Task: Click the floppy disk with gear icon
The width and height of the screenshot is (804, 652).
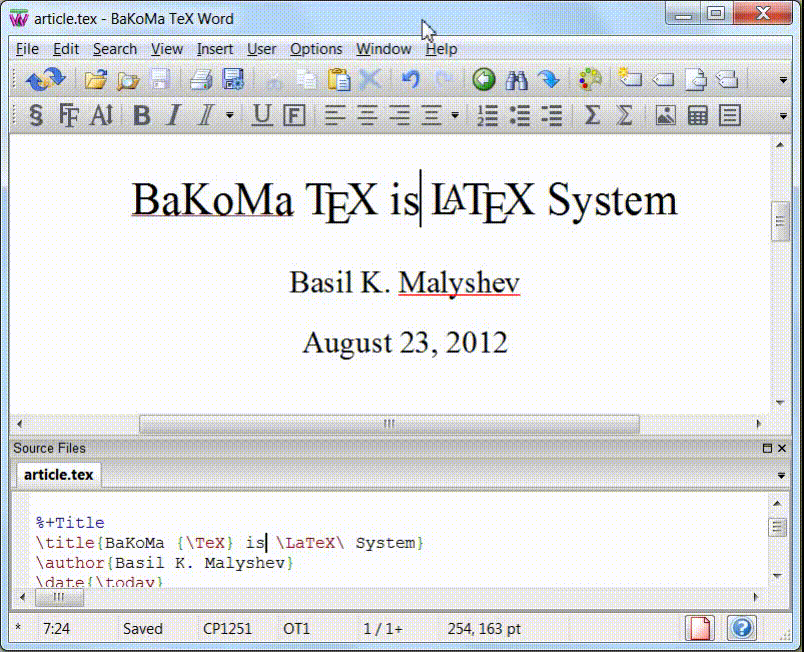Action: pos(233,79)
